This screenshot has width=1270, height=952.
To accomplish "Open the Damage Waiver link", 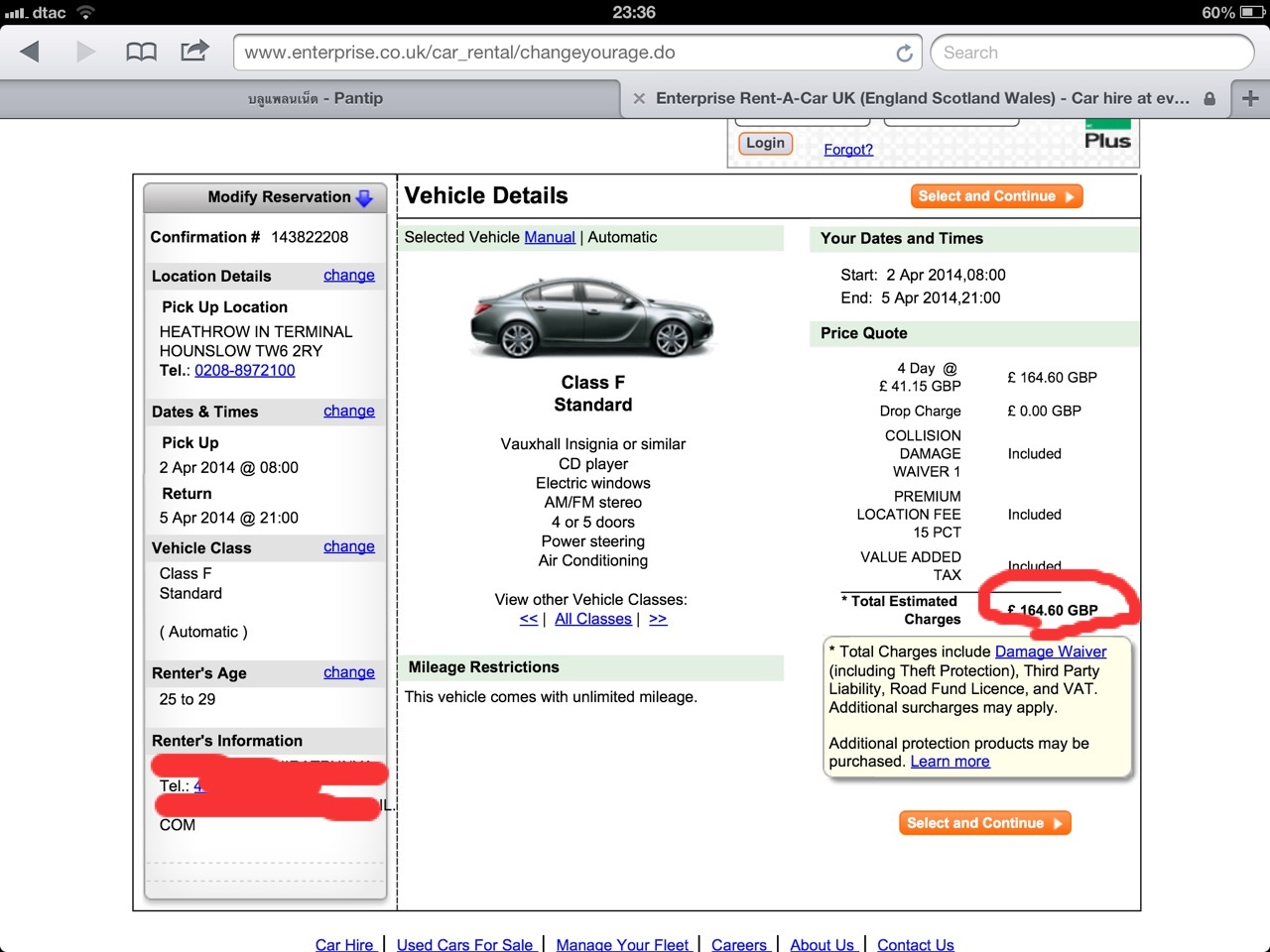I will tap(1051, 652).
